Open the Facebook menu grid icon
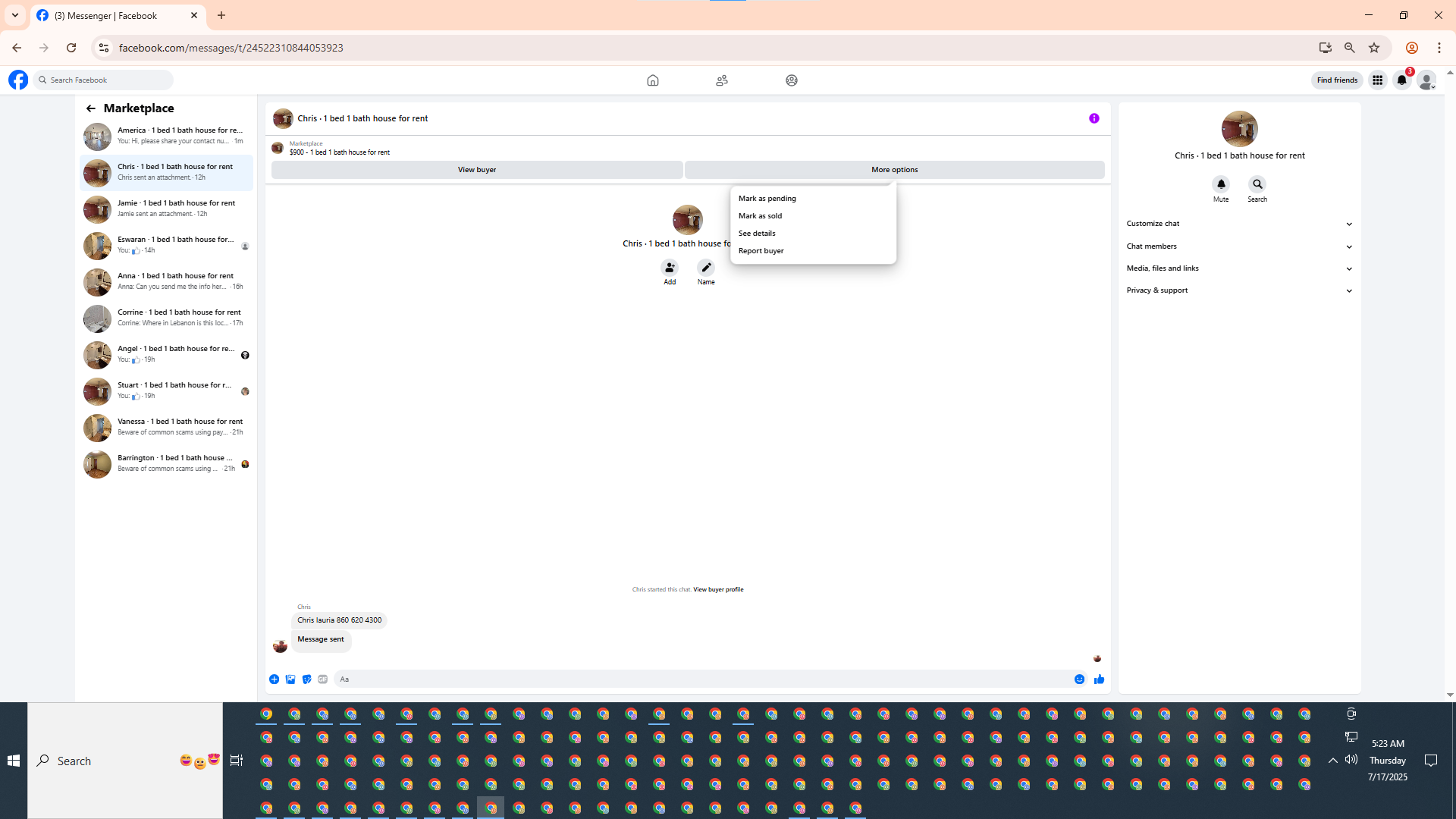The image size is (1456, 819). coord(1377,80)
